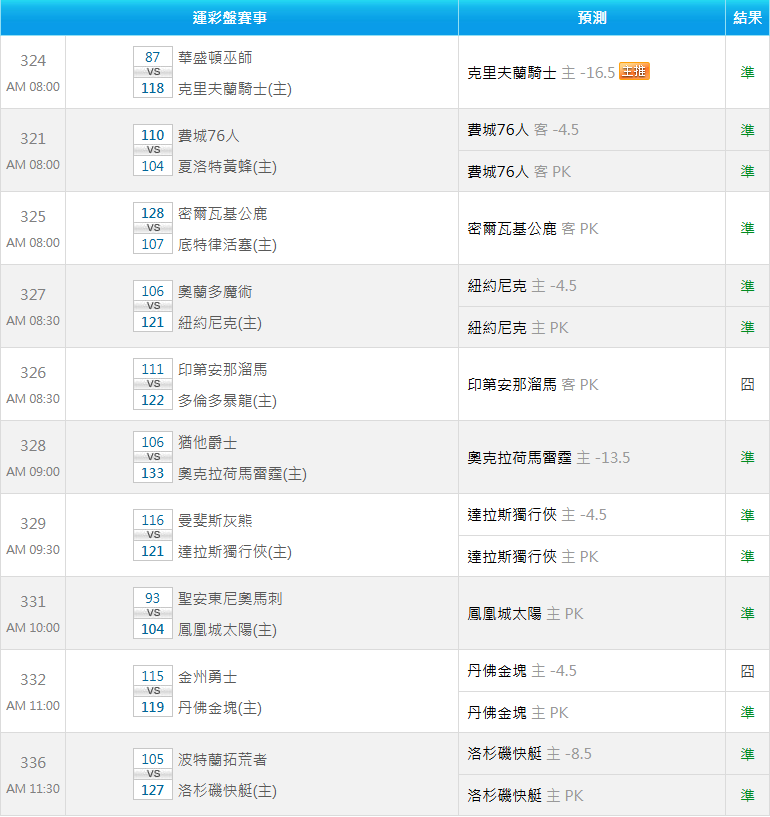Select team 克里夫蘭騎士(主) in game 324
The width and height of the screenshot is (770, 817).
[235, 89]
